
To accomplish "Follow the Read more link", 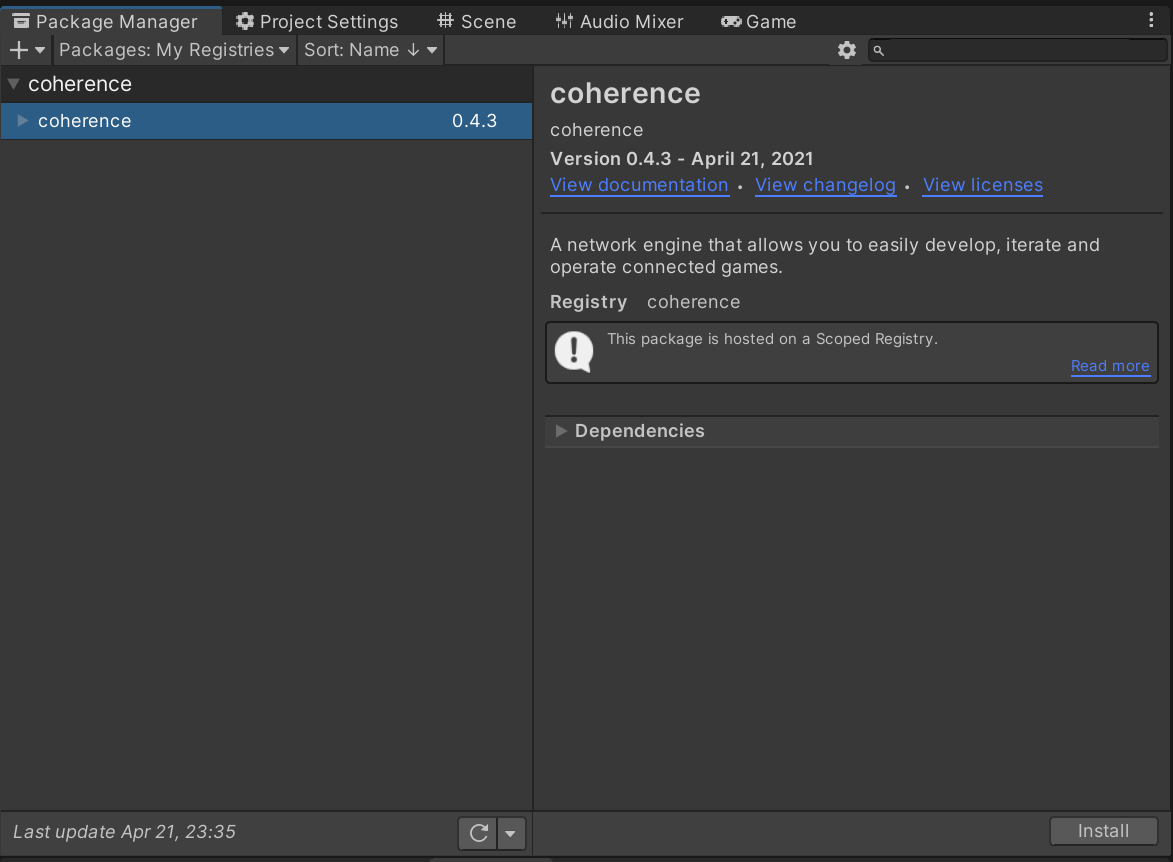I will [x=1110, y=366].
